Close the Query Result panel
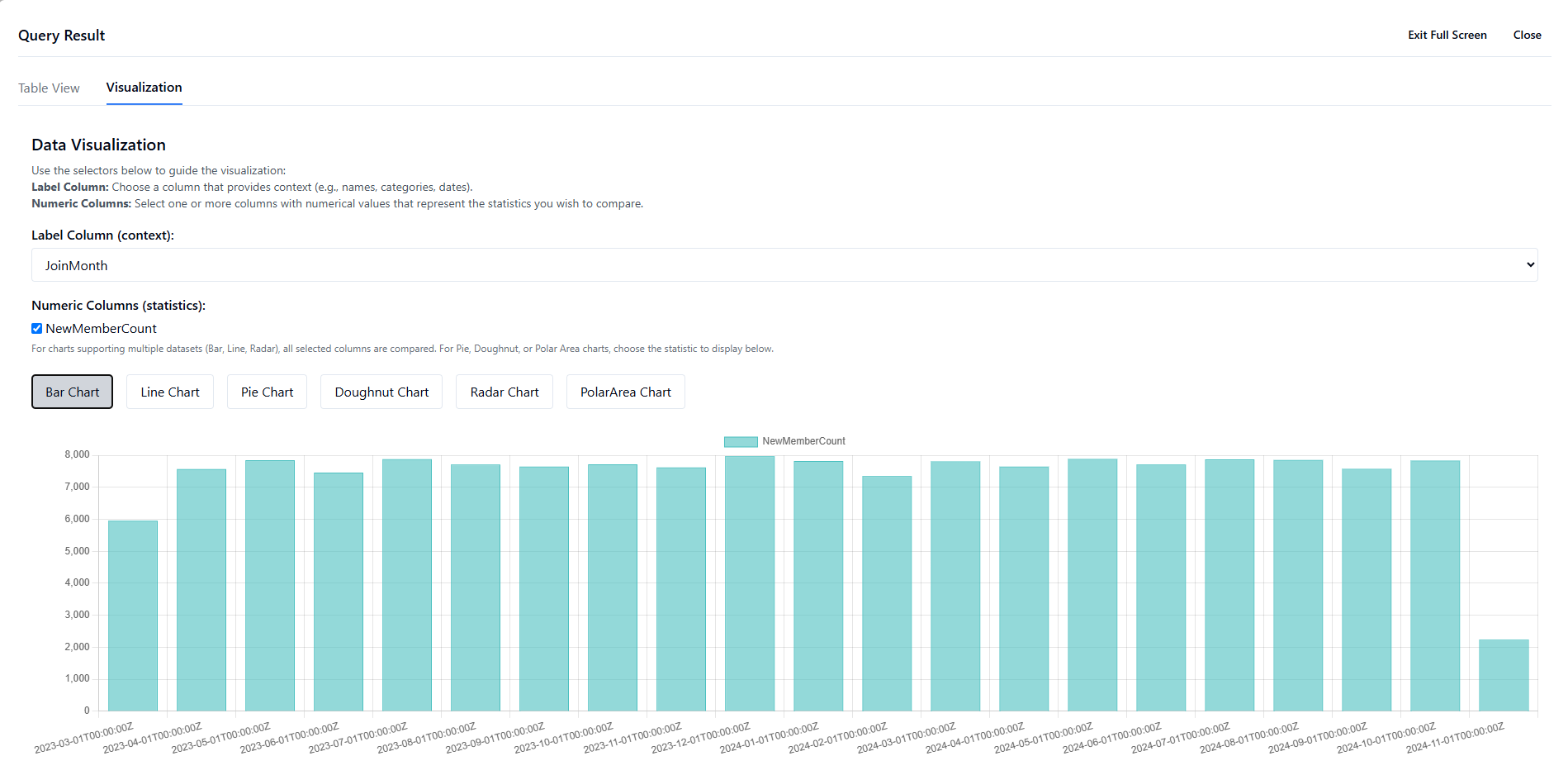This screenshot has height=775, width=1568. (1527, 35)
